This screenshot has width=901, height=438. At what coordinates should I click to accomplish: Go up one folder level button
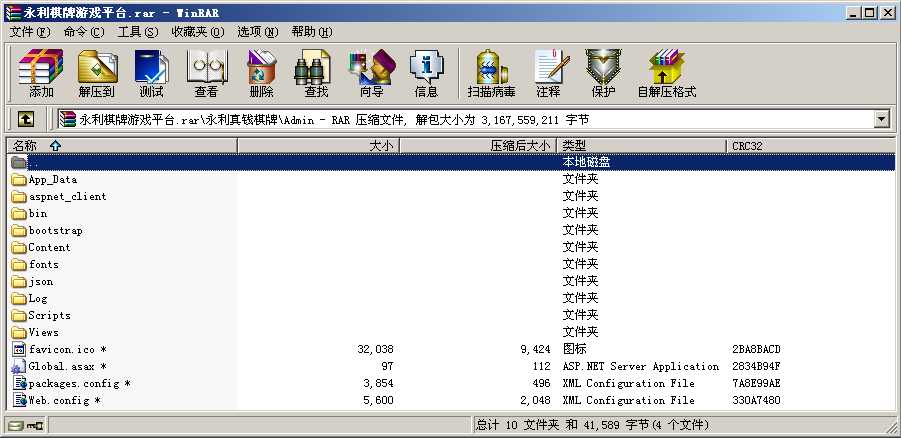(25, 120)
